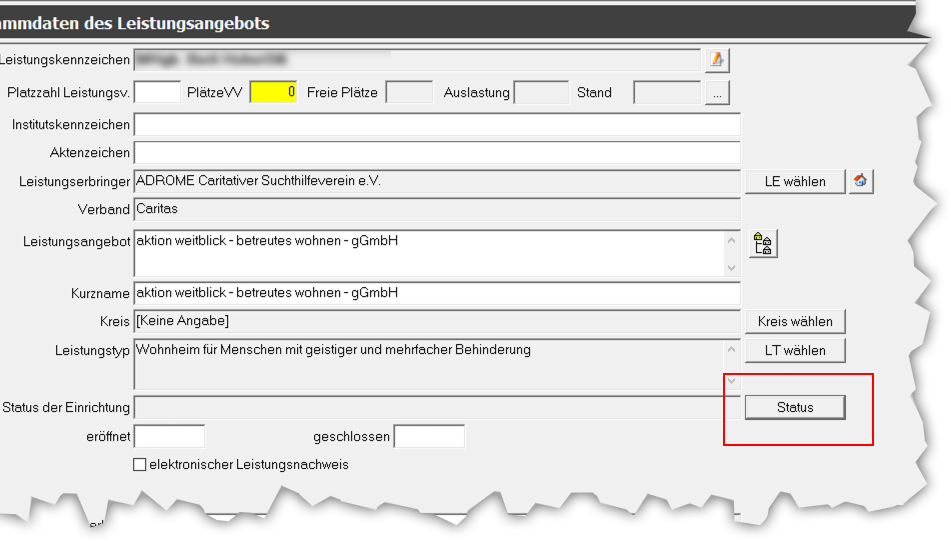
Task: Click the Leistungserbringer field
Action: (x=437, y=181)
